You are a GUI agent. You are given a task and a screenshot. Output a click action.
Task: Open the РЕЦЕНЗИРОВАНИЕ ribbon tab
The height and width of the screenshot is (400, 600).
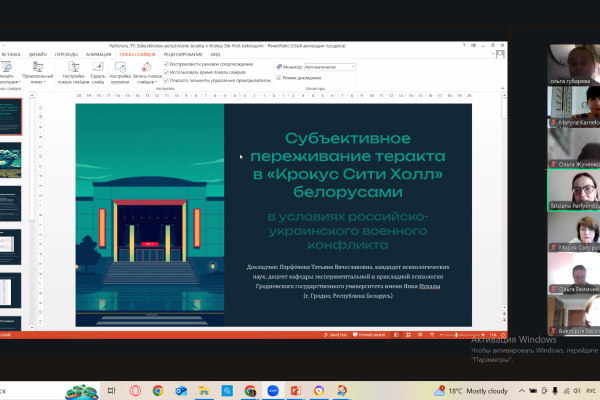[183, 54]
